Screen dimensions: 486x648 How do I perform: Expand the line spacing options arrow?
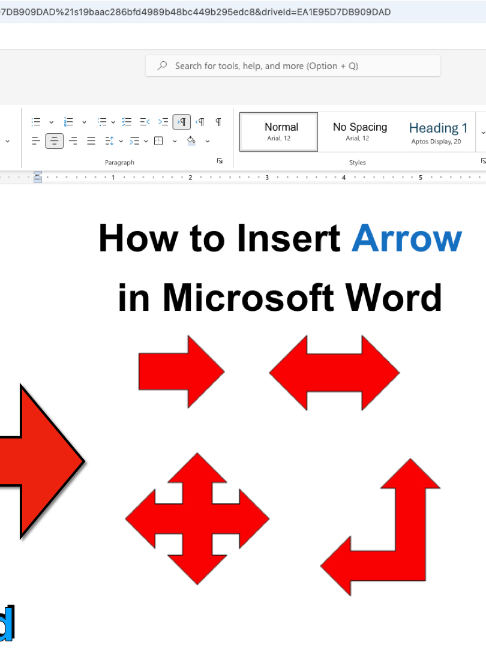[121, 141]
